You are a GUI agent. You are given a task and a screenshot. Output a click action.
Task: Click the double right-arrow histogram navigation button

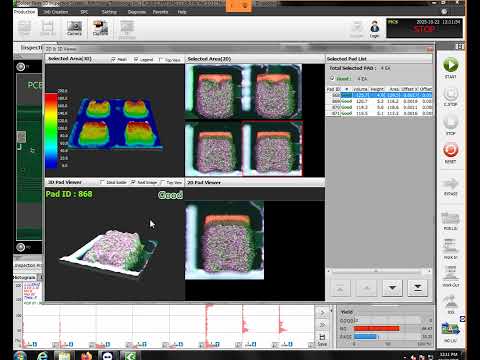pyautogui.click(x=322, y=325)
